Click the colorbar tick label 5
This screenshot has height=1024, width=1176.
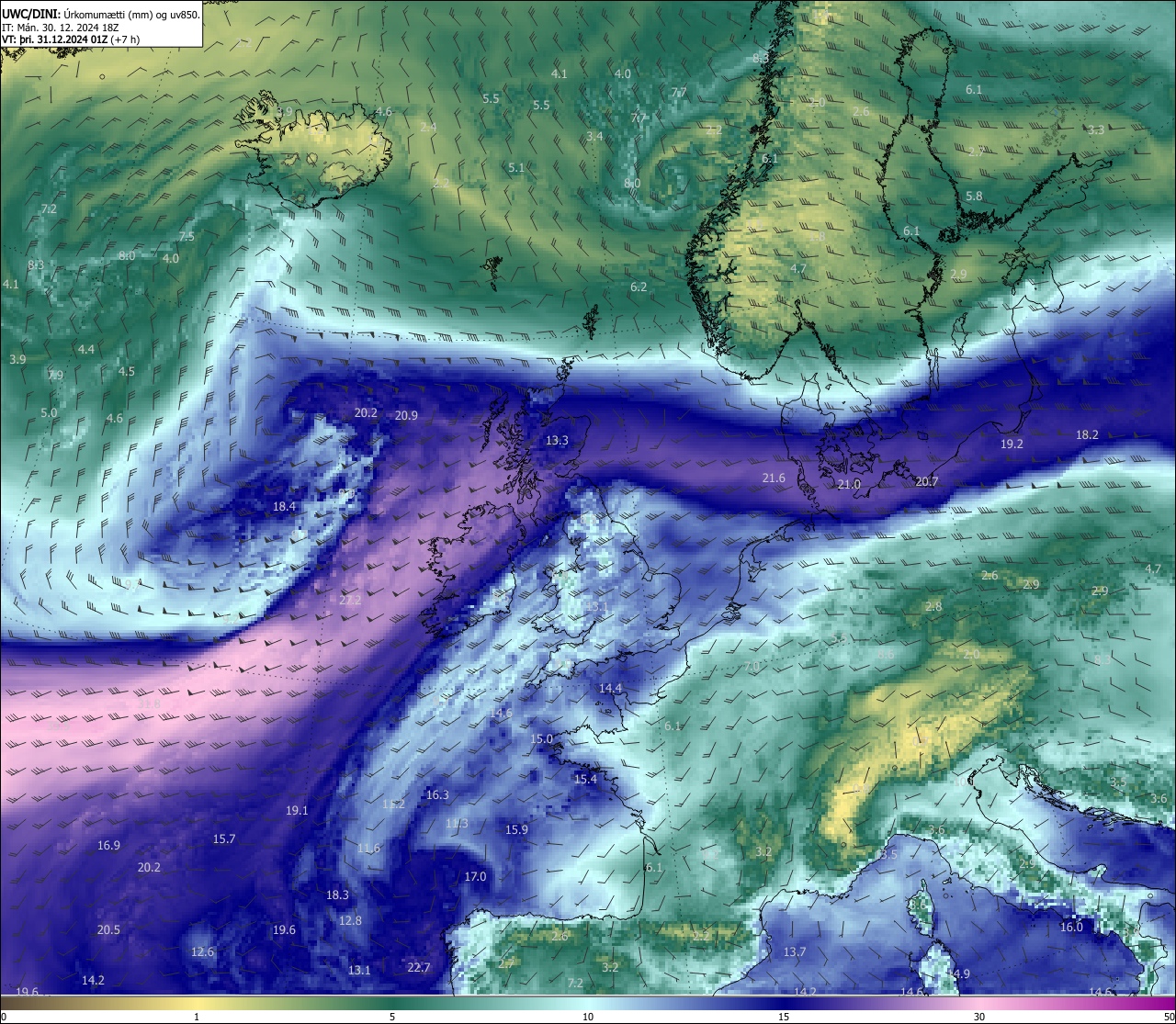pos(392,1017)
